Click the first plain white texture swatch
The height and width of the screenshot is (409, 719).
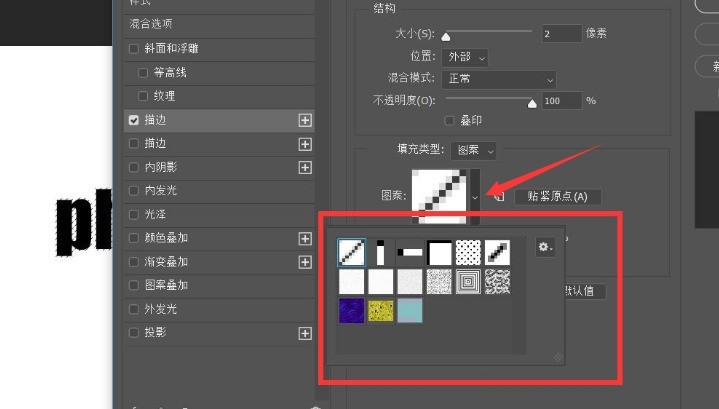tap(352, 281)
